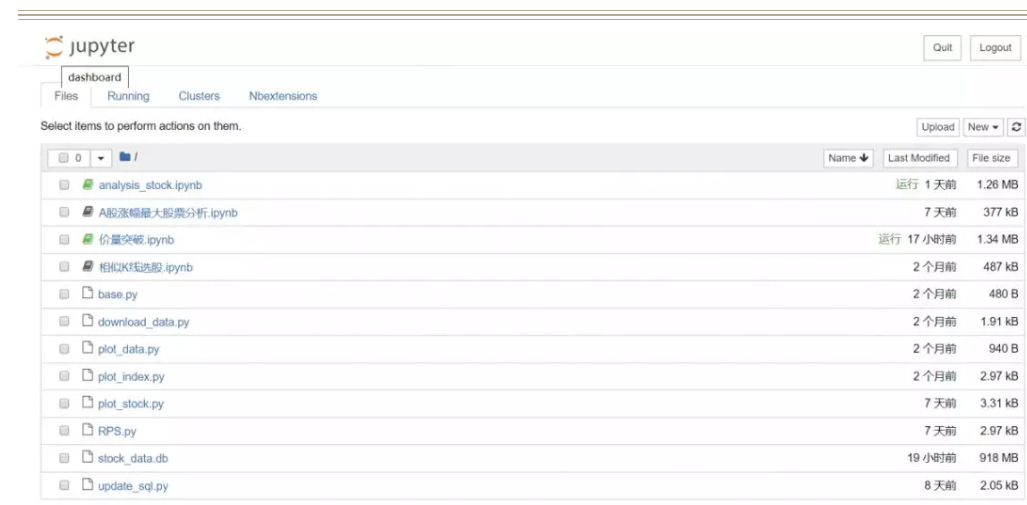Toggle the select-all checkbox in header
This screenshot has width=1027, height=505.
64,158
